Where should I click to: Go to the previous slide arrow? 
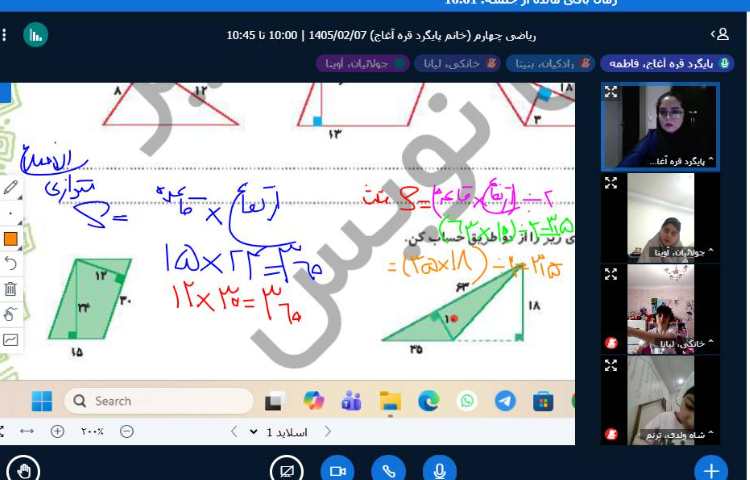[x=234, y=432]
